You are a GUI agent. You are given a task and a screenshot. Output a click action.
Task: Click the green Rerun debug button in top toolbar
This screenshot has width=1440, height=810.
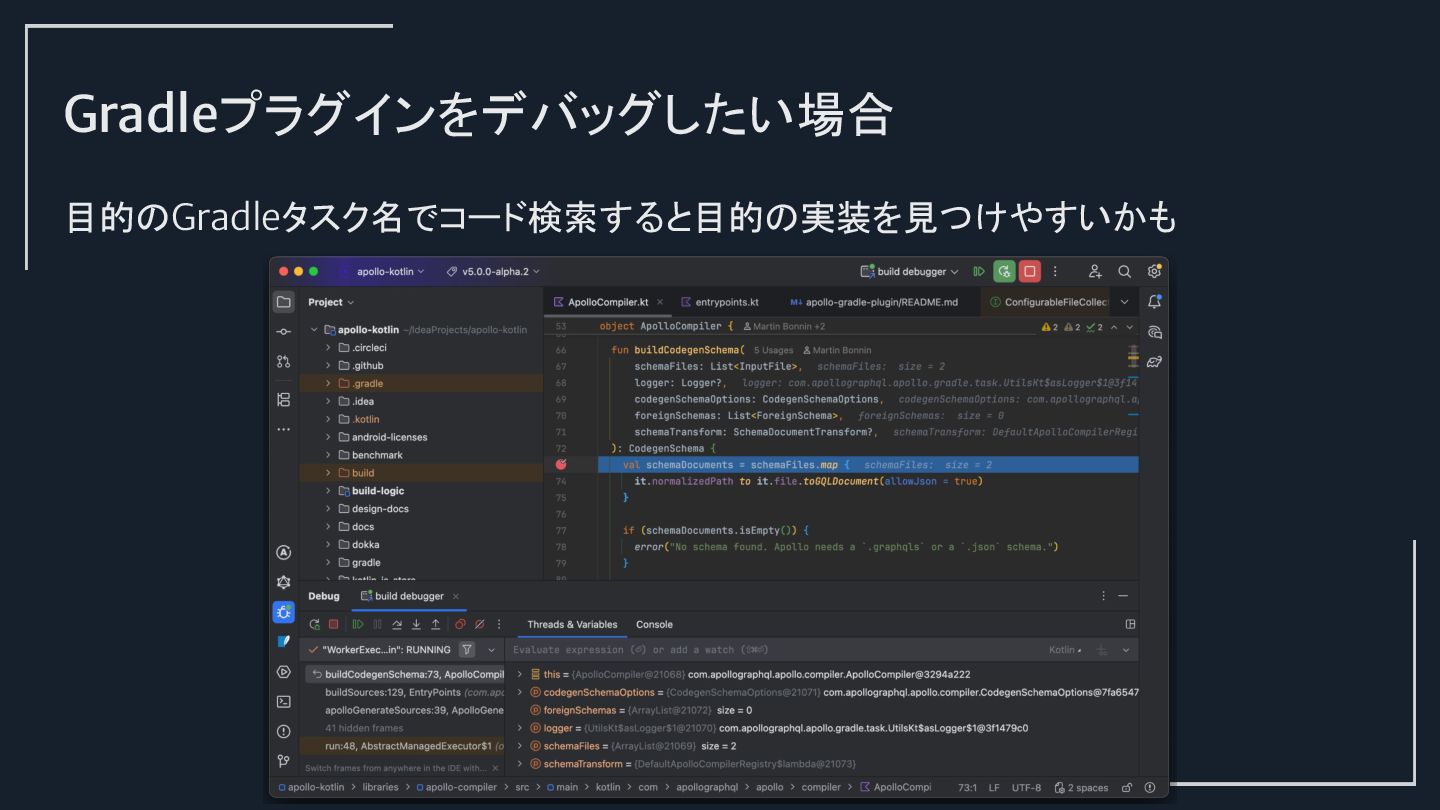1005,272
